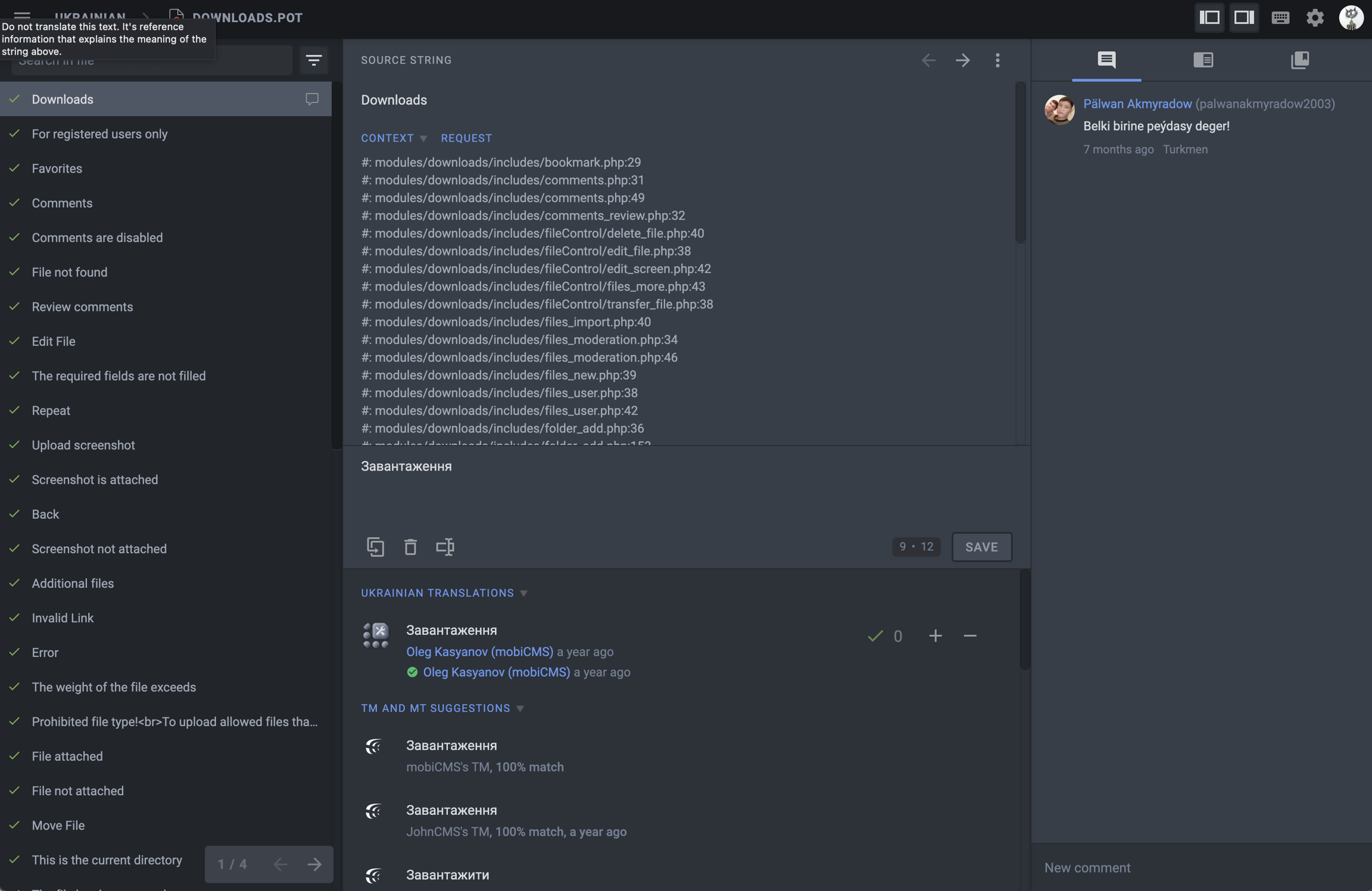Open editor settings gear icon
The width and height of the screenshot is (1372, 891).
click(x=1315, y=17)
